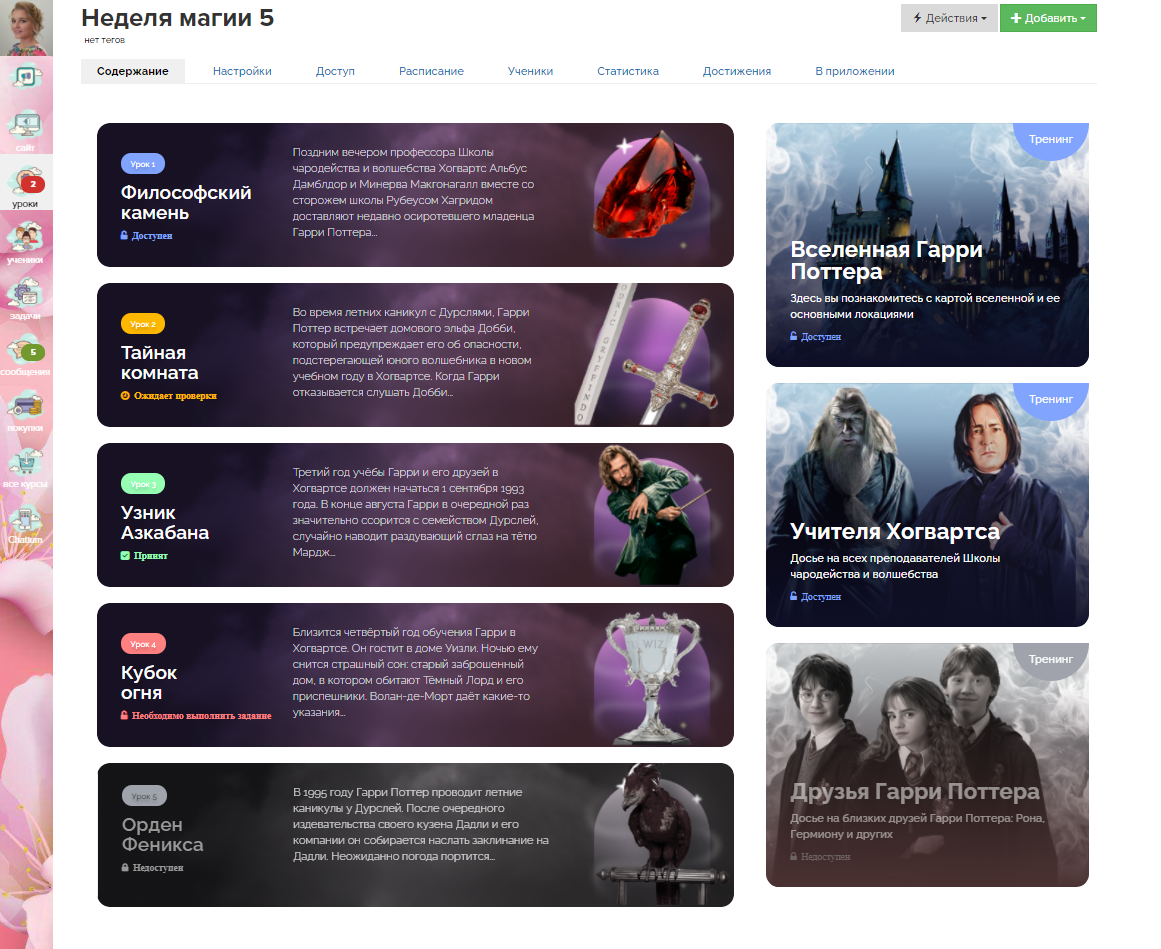Go to 'ученики' in the sidebar
This screenshot has height=949, width=1161.
[x=25, y=242]
